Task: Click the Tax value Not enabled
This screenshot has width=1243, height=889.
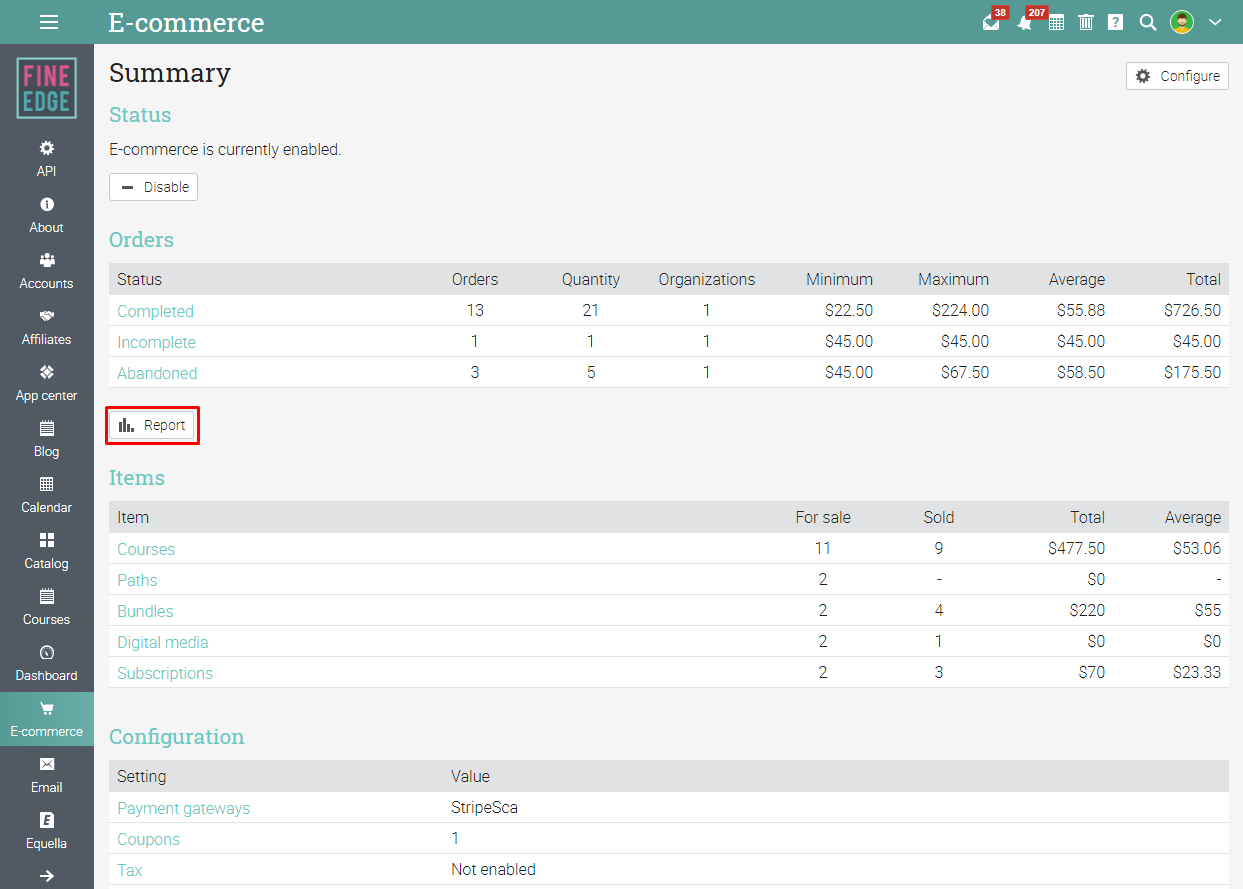Action: tap(493, 870)
